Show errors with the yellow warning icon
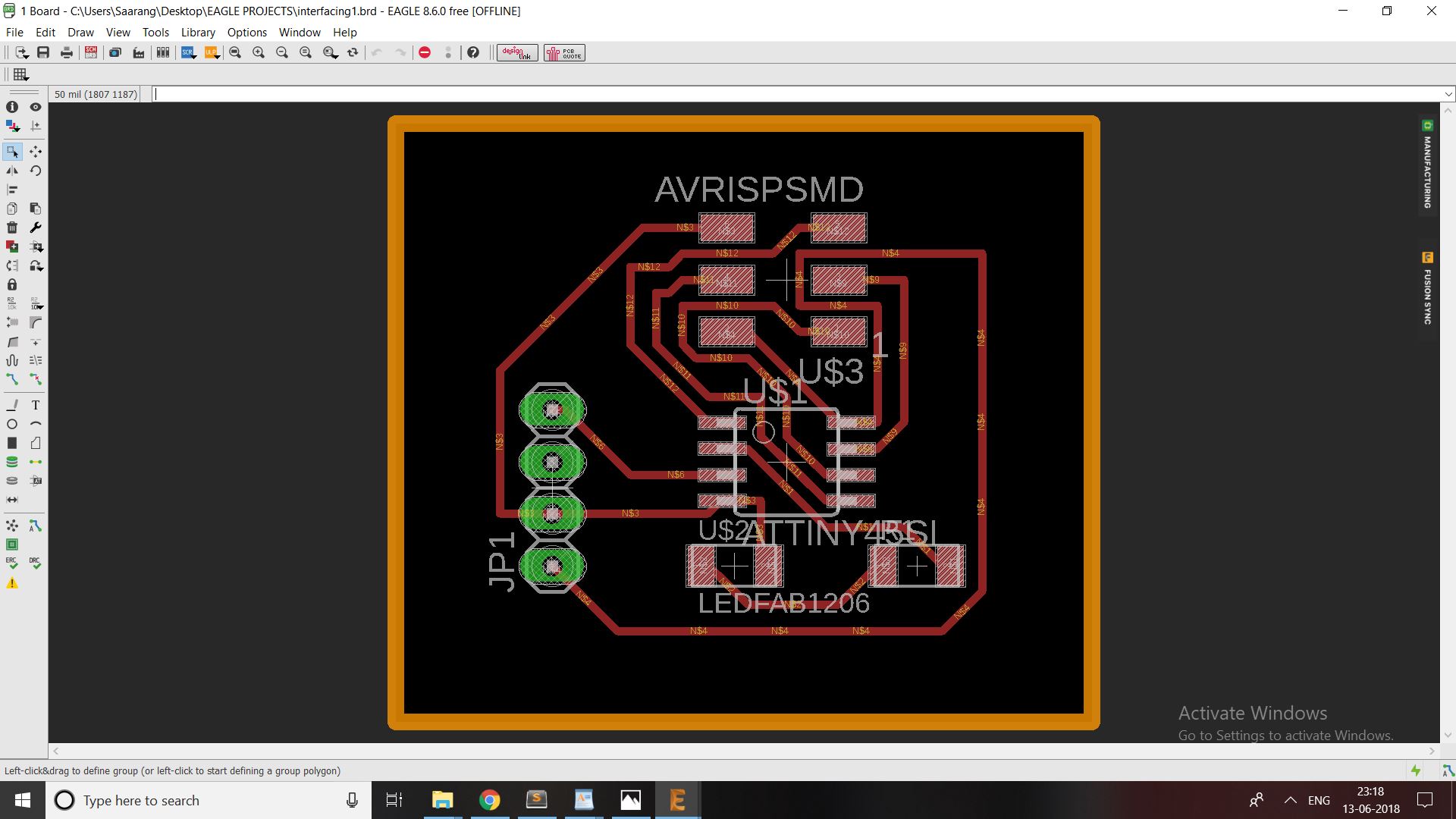Image resolution: width=1456 pixels, height=819 pixels. [12, 583]
